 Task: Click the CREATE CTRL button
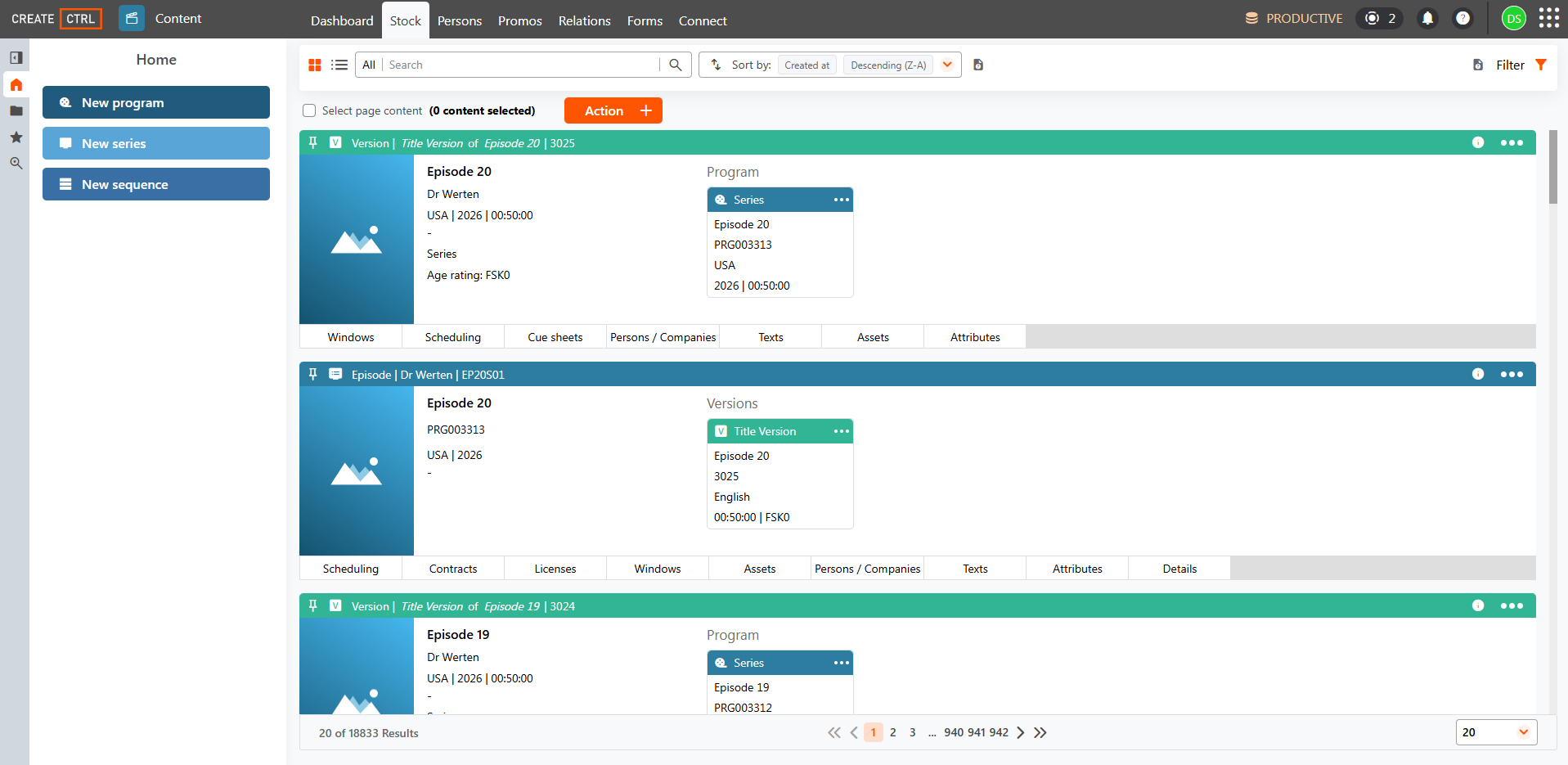56,18
